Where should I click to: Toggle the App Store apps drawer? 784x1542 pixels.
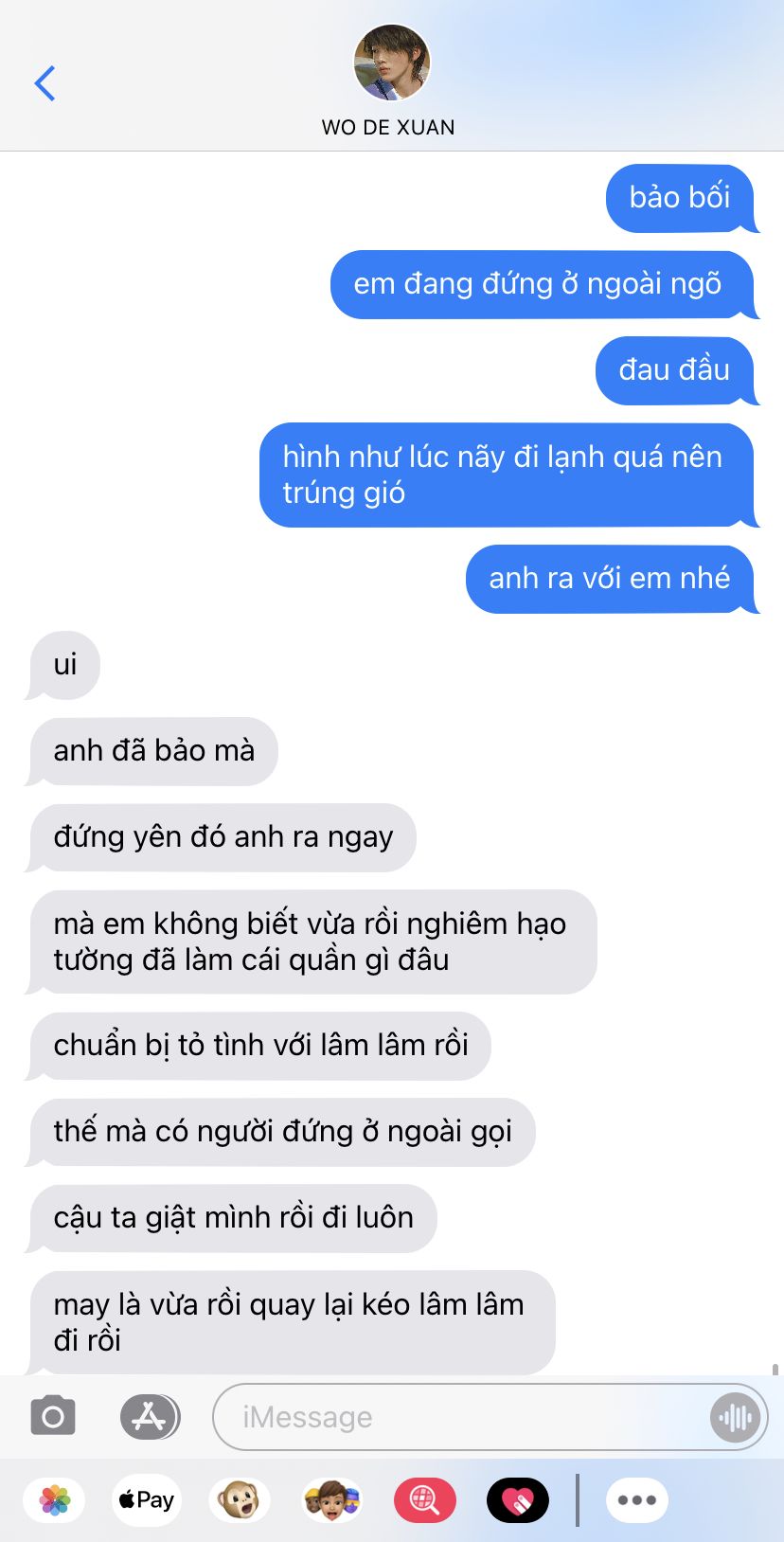point(150,1417)
